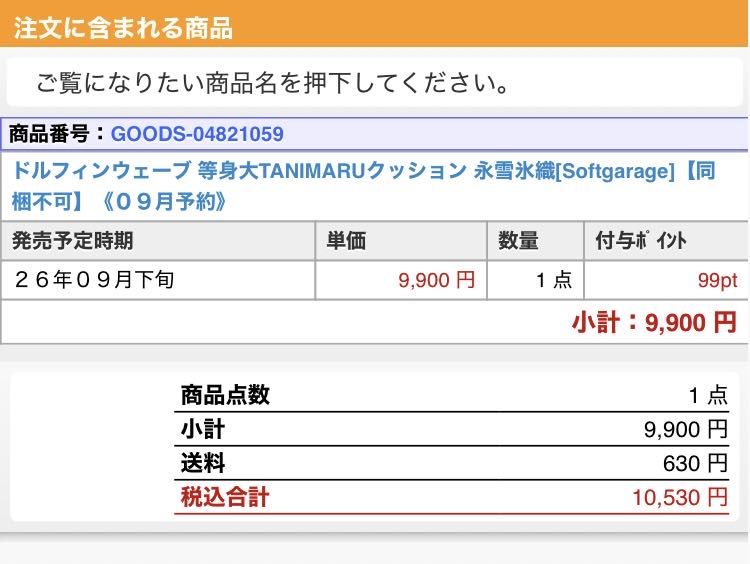The height and width of the screenshot is (564, 750).
Task: Click the 発売予定時期 column header
Action: (x=158, y=241)
